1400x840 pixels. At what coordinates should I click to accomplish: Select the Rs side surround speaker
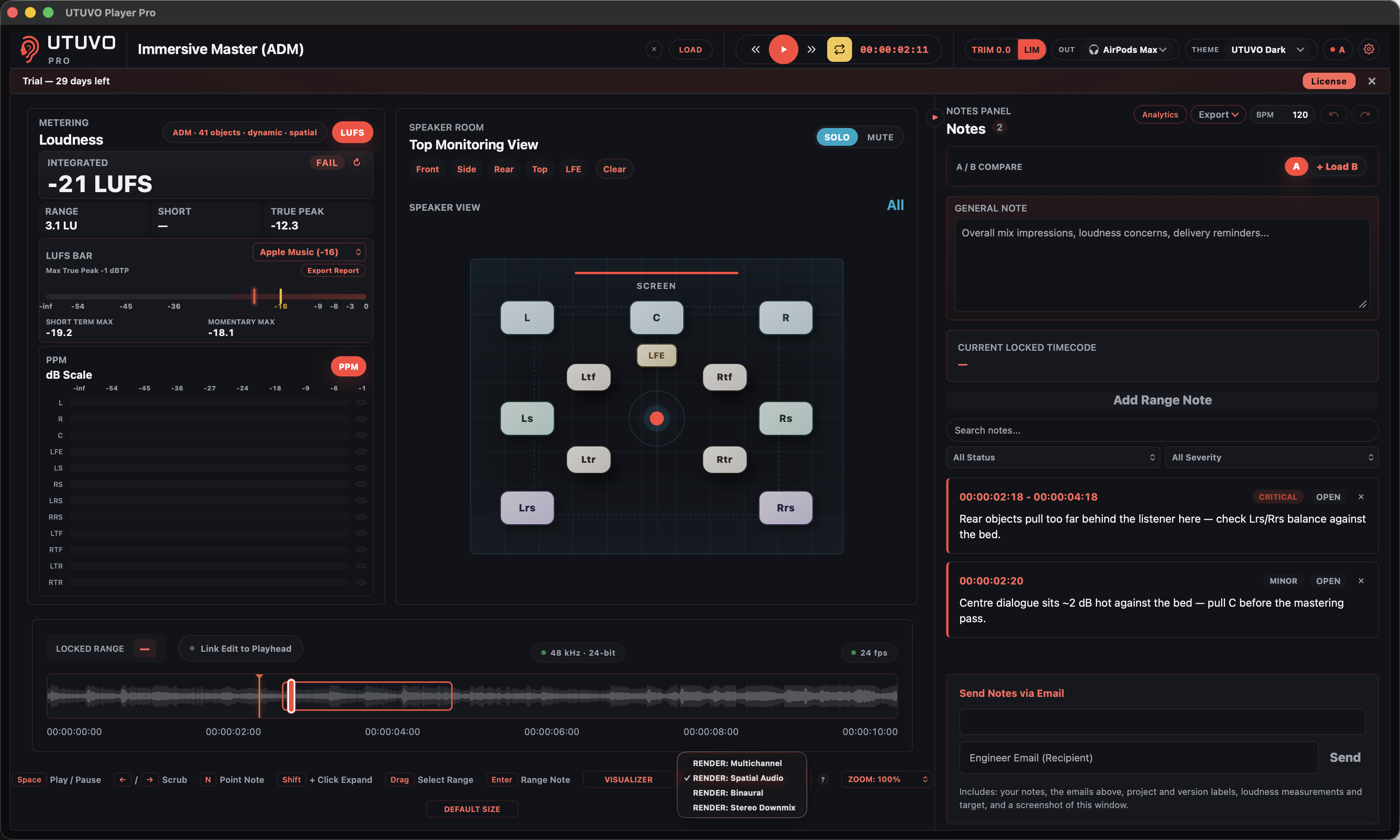[786, 418]
